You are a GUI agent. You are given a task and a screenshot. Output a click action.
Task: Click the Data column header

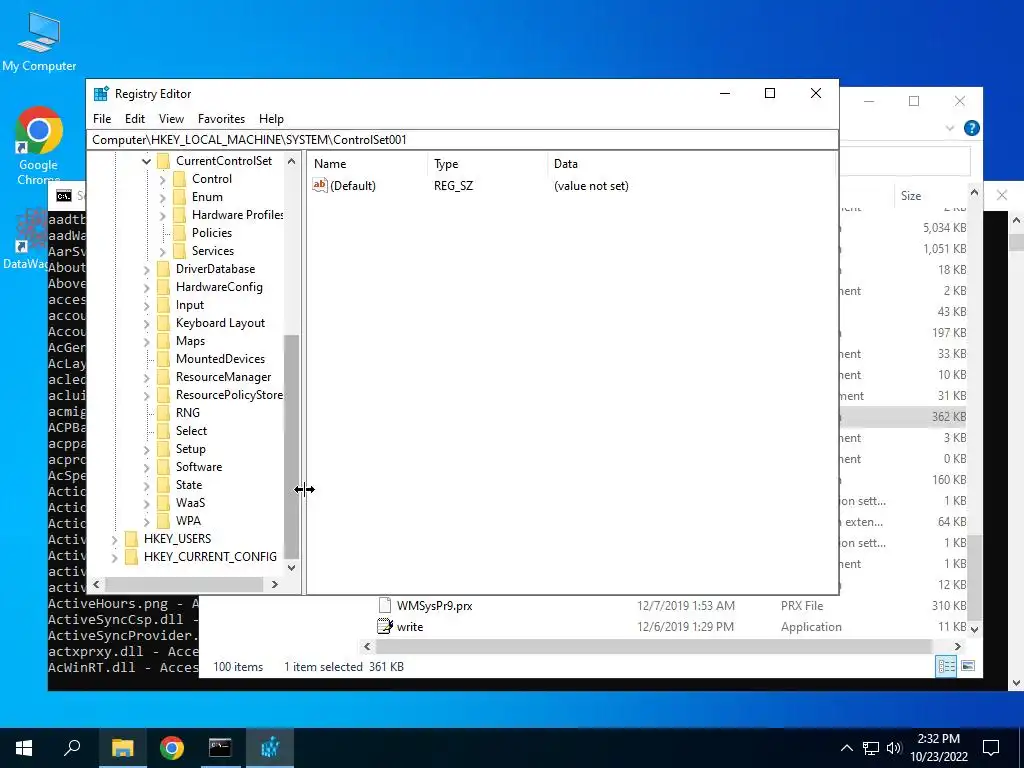(x=691, y=164)
